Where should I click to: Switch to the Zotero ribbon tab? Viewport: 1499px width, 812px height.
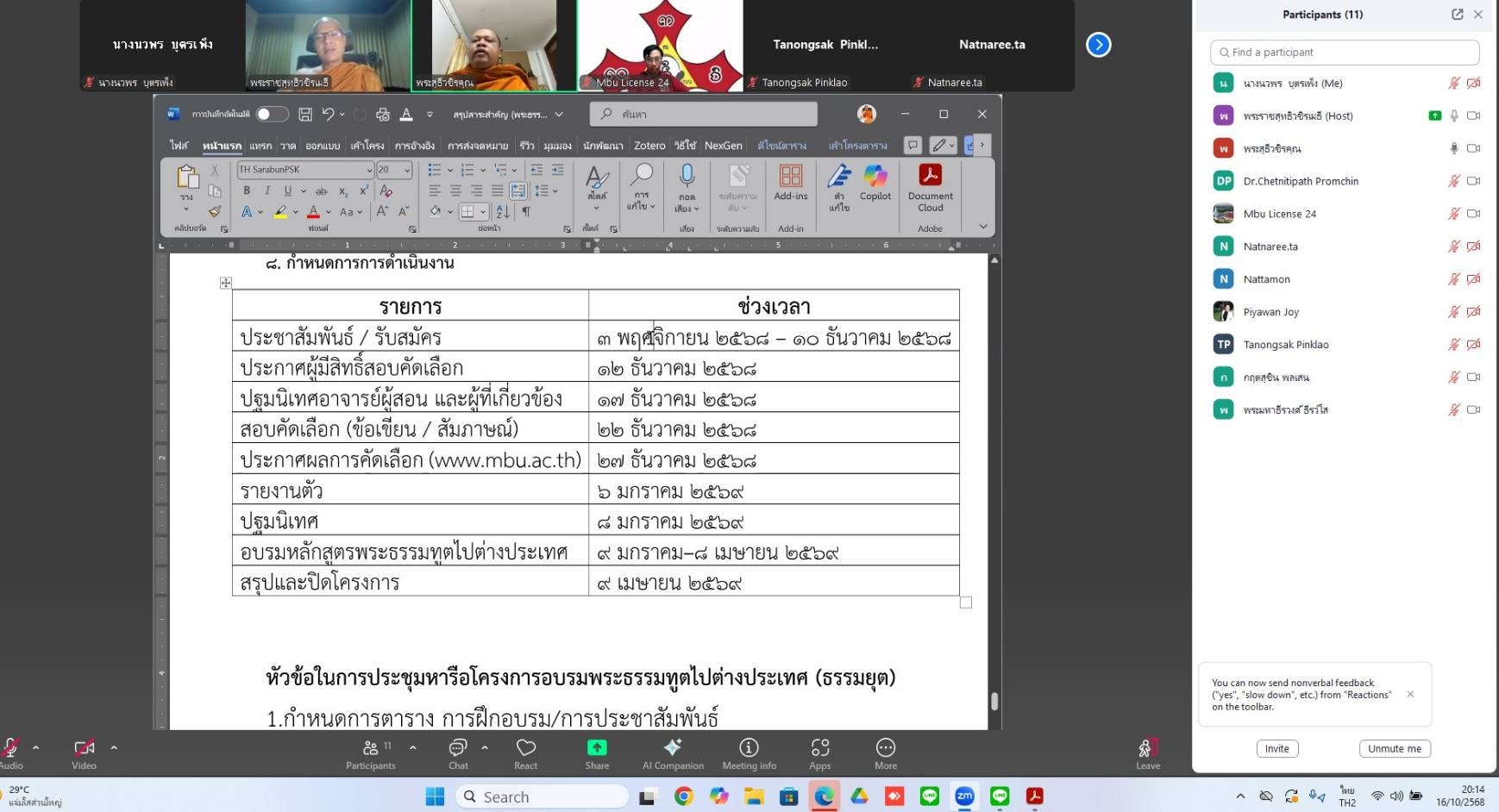[649, 146]
